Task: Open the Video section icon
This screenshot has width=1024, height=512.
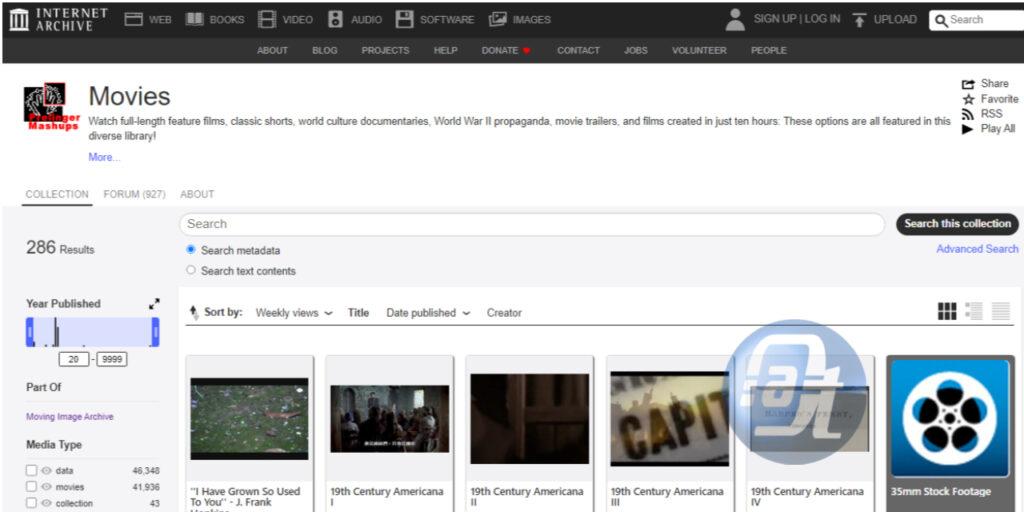Action: [266, 20]
